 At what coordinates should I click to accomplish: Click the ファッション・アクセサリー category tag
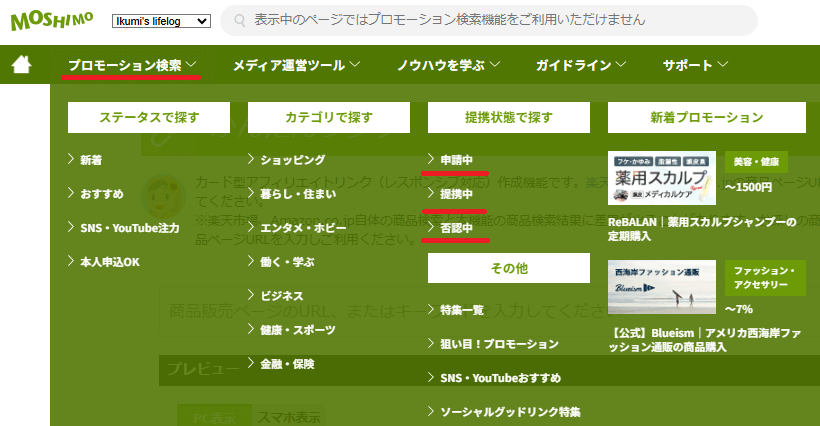point(765,278)
